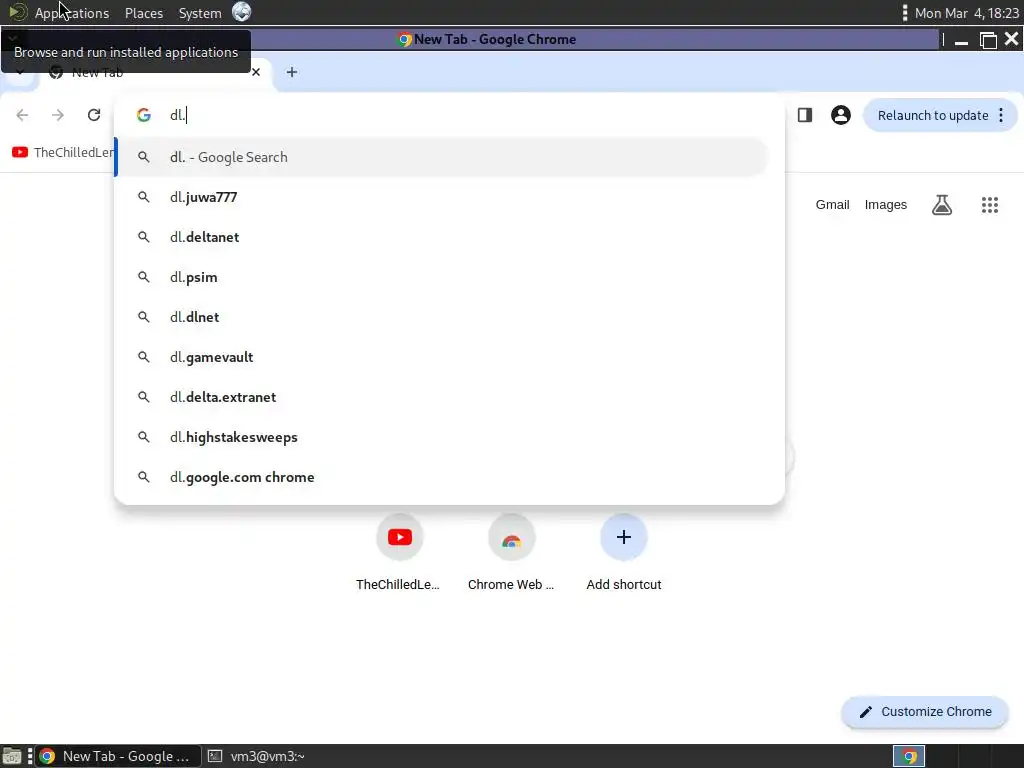The image size is (1024, 768).
Task: Click the browser back arrow
Action: point(22,115)
